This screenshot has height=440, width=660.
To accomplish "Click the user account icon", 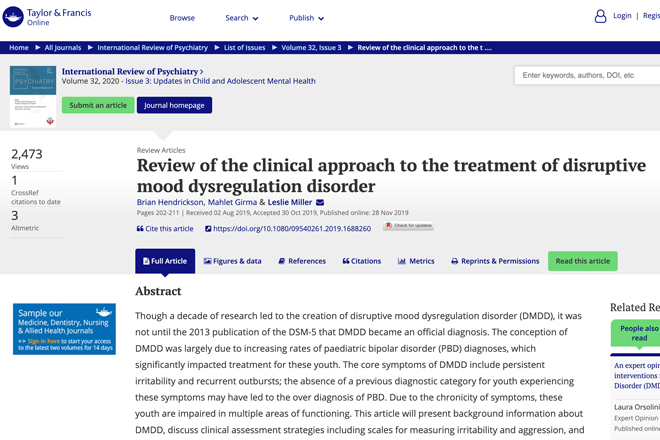I will pos(600,16).
